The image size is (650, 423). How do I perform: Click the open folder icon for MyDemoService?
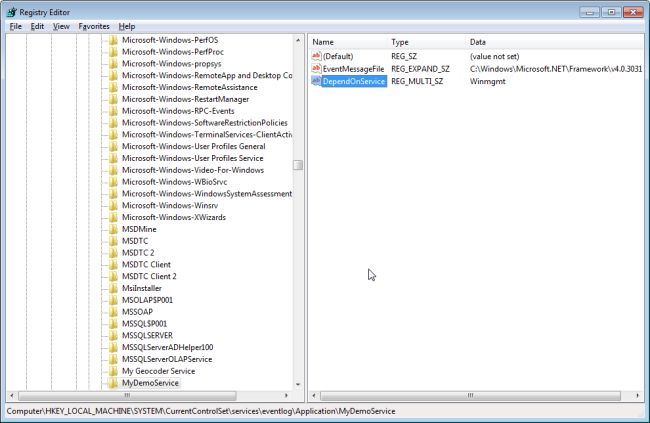(x=113, y=383)
